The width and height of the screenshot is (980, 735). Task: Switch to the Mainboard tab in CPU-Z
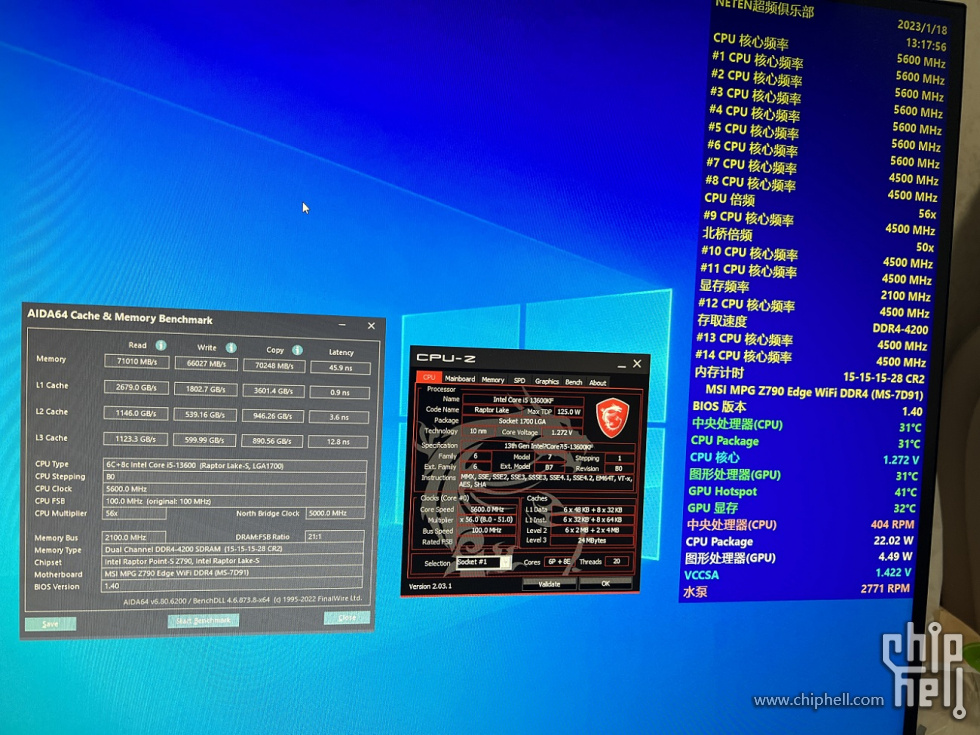[x=459, y=378]
